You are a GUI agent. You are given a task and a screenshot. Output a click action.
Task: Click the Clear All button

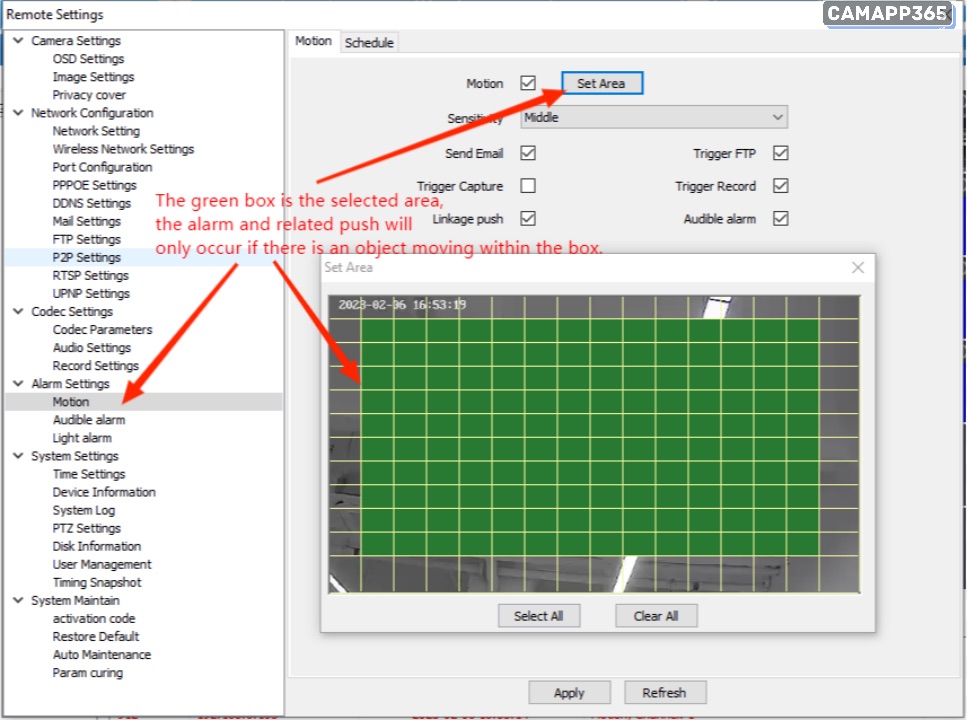point(656,616)
